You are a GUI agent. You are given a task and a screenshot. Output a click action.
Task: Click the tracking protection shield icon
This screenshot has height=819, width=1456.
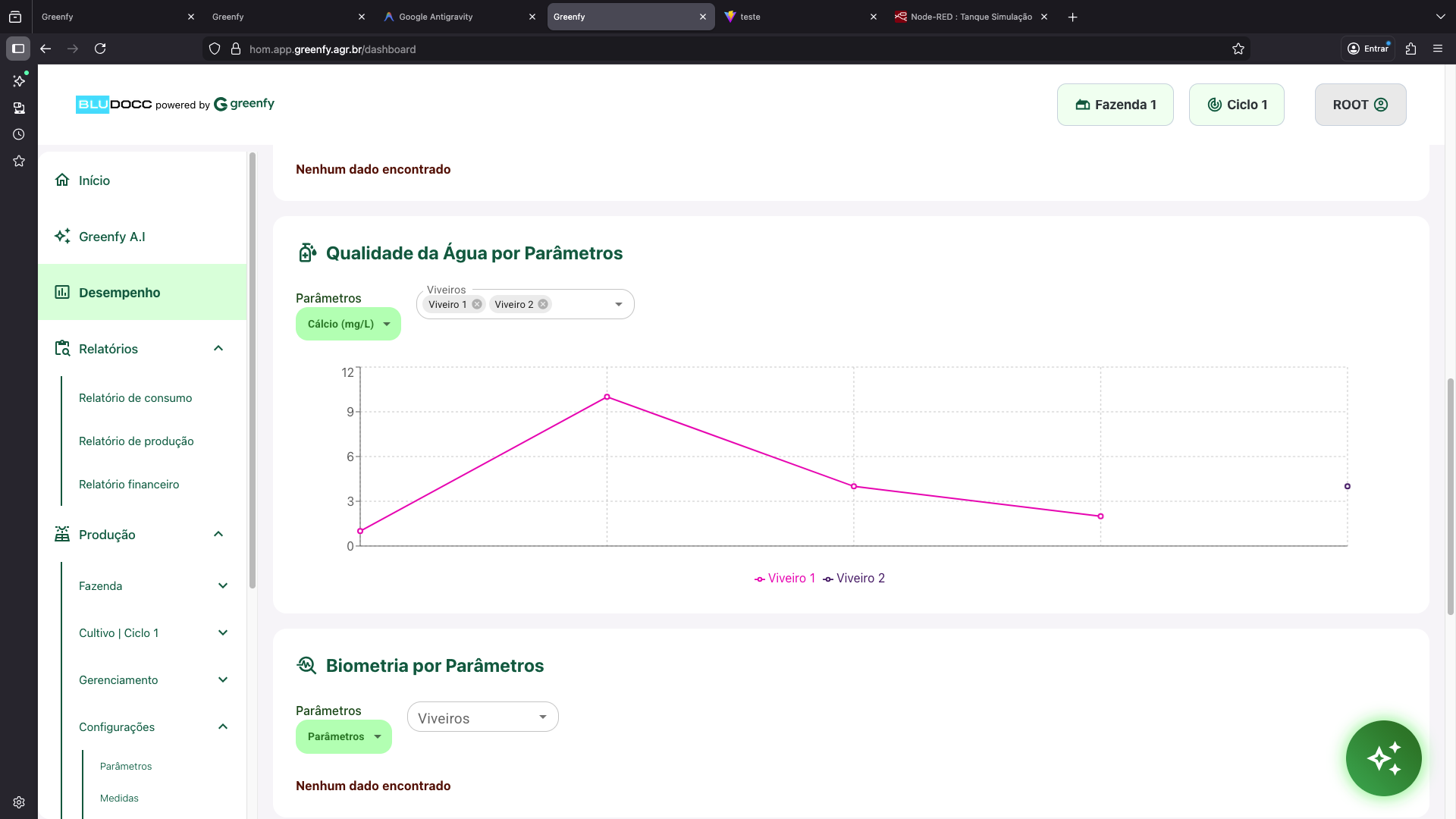click(215, 49)
